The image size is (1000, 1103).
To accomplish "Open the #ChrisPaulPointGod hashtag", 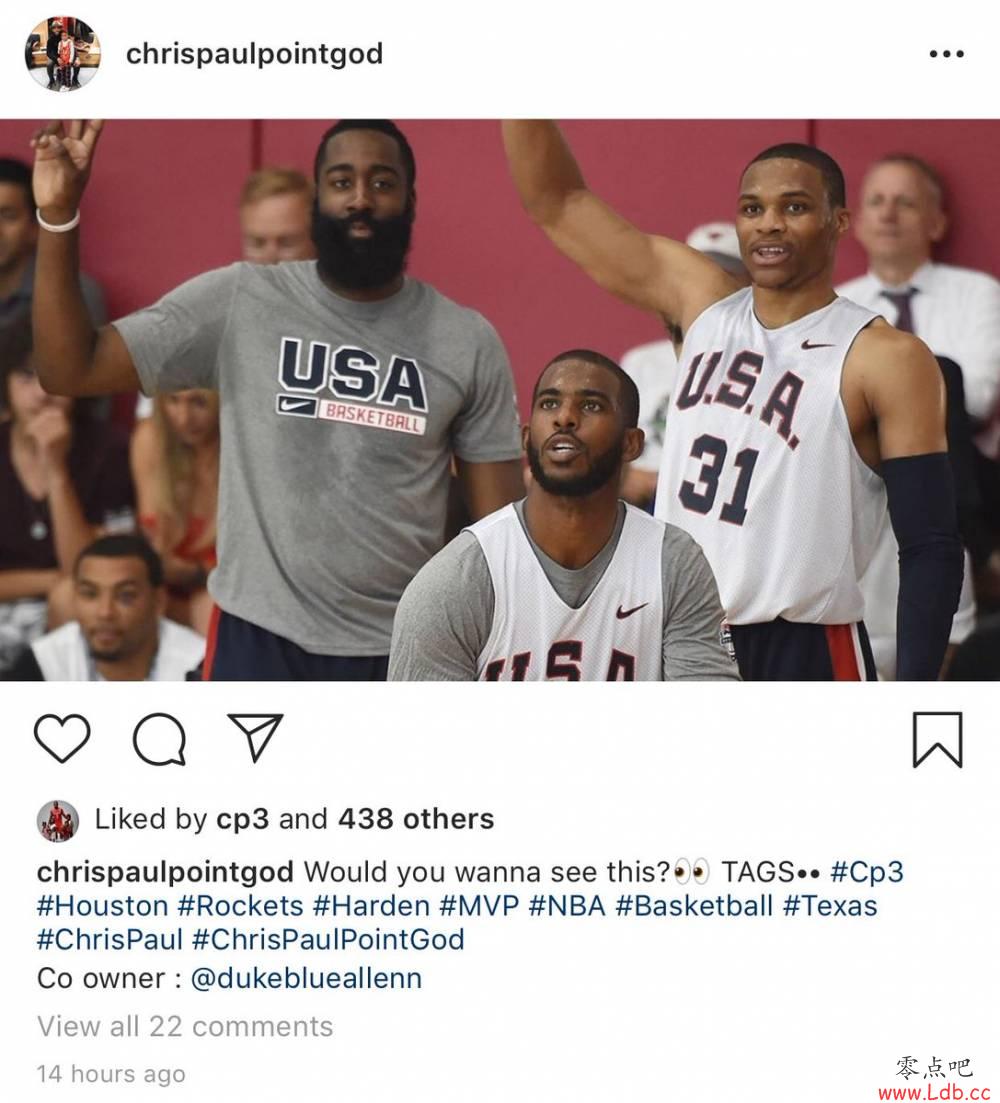I will [328, 940].
